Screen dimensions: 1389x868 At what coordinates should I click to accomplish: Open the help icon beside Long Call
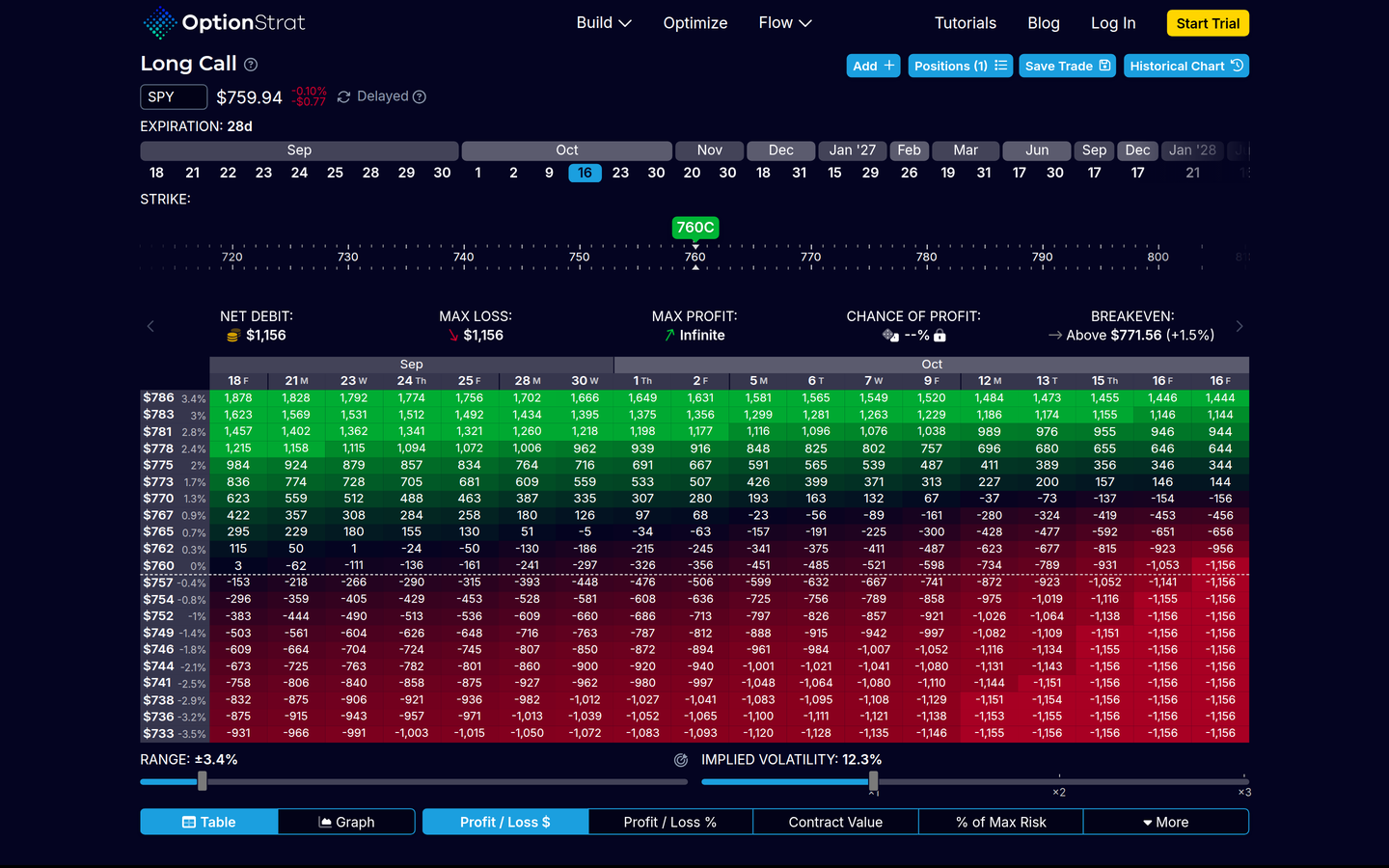(x=251, y=65)
